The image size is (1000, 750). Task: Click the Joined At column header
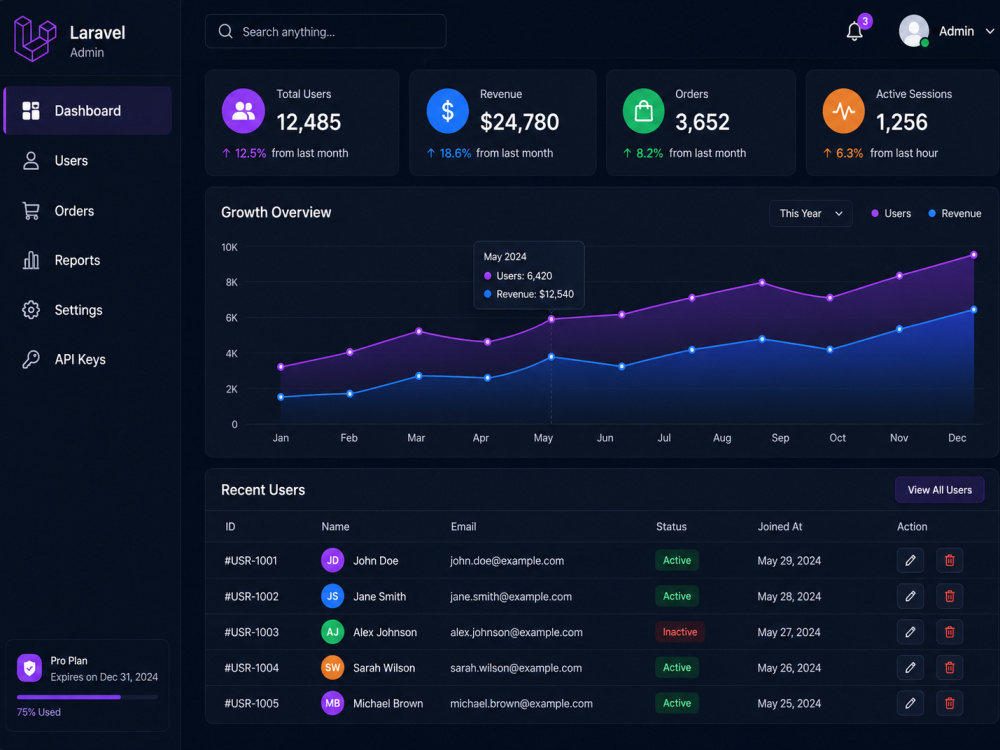(x=780, y=527)
